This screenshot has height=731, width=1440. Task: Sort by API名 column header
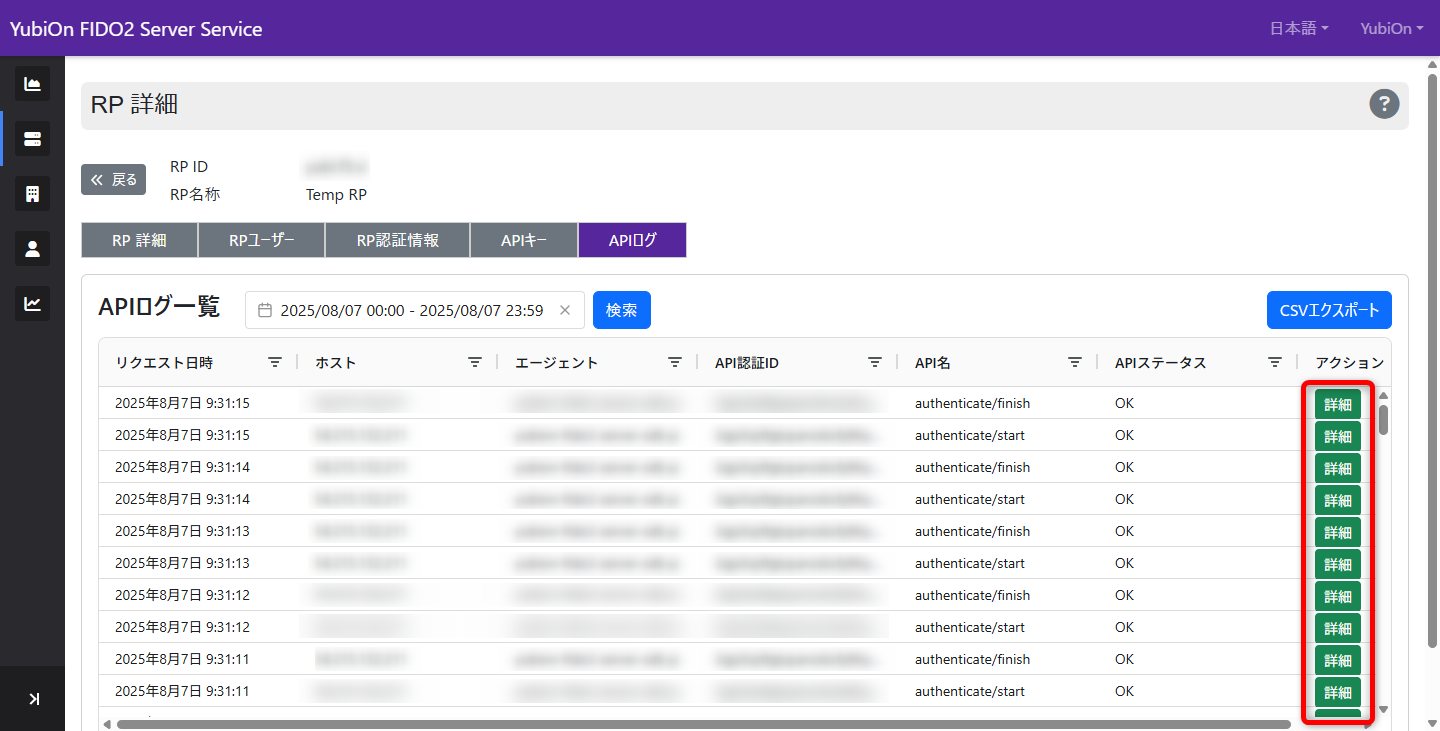point(933,362)
